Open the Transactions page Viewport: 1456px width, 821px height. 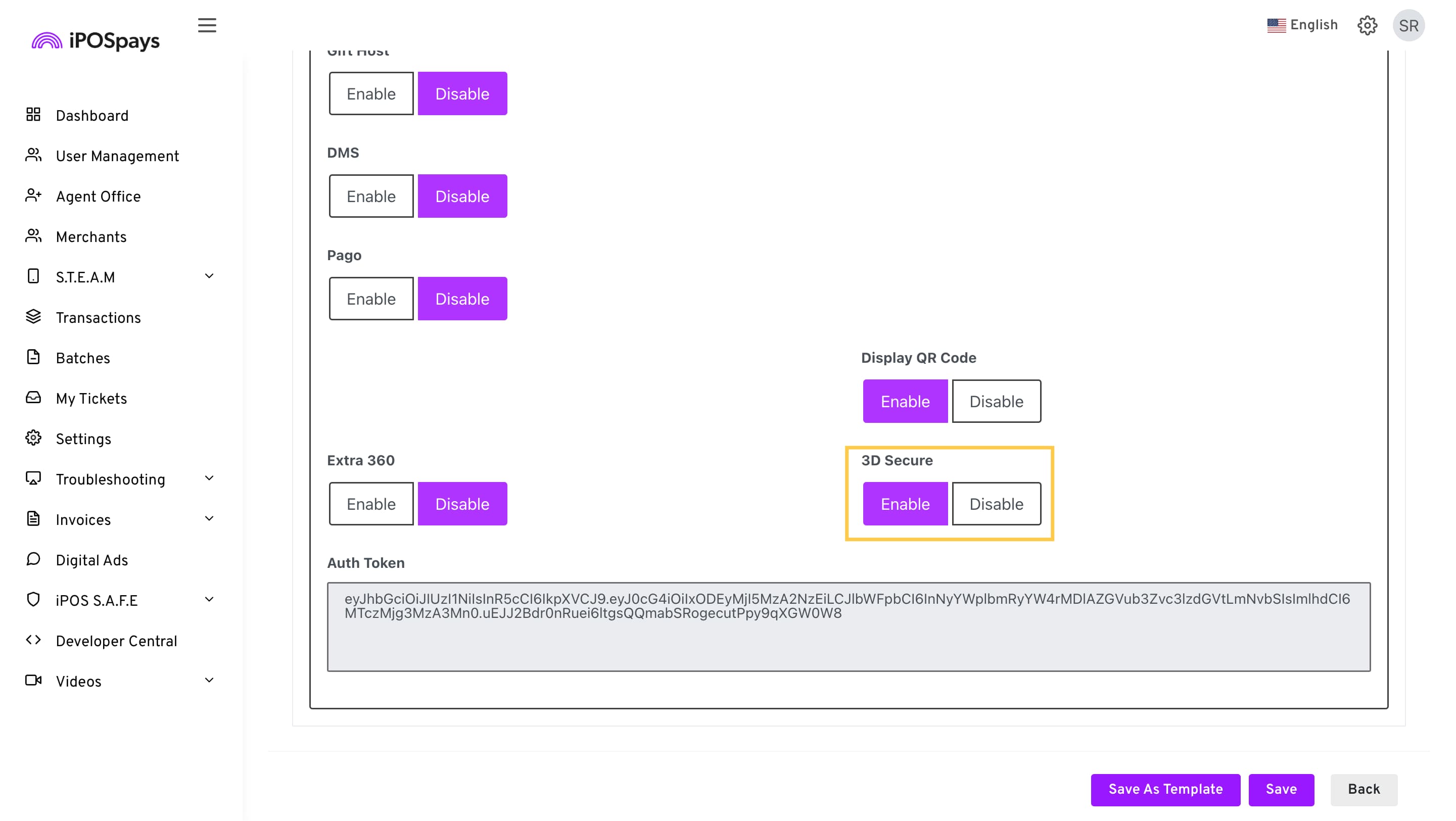click(x=99, y=318)
